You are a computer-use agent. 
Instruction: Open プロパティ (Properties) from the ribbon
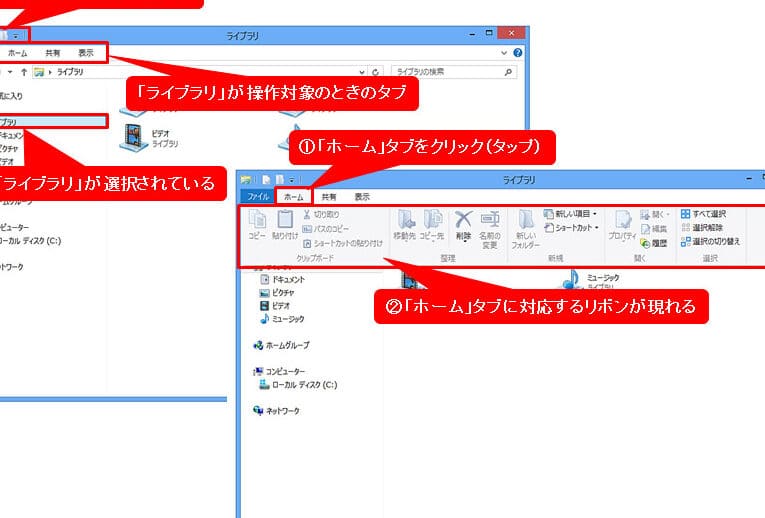[623, 223]
